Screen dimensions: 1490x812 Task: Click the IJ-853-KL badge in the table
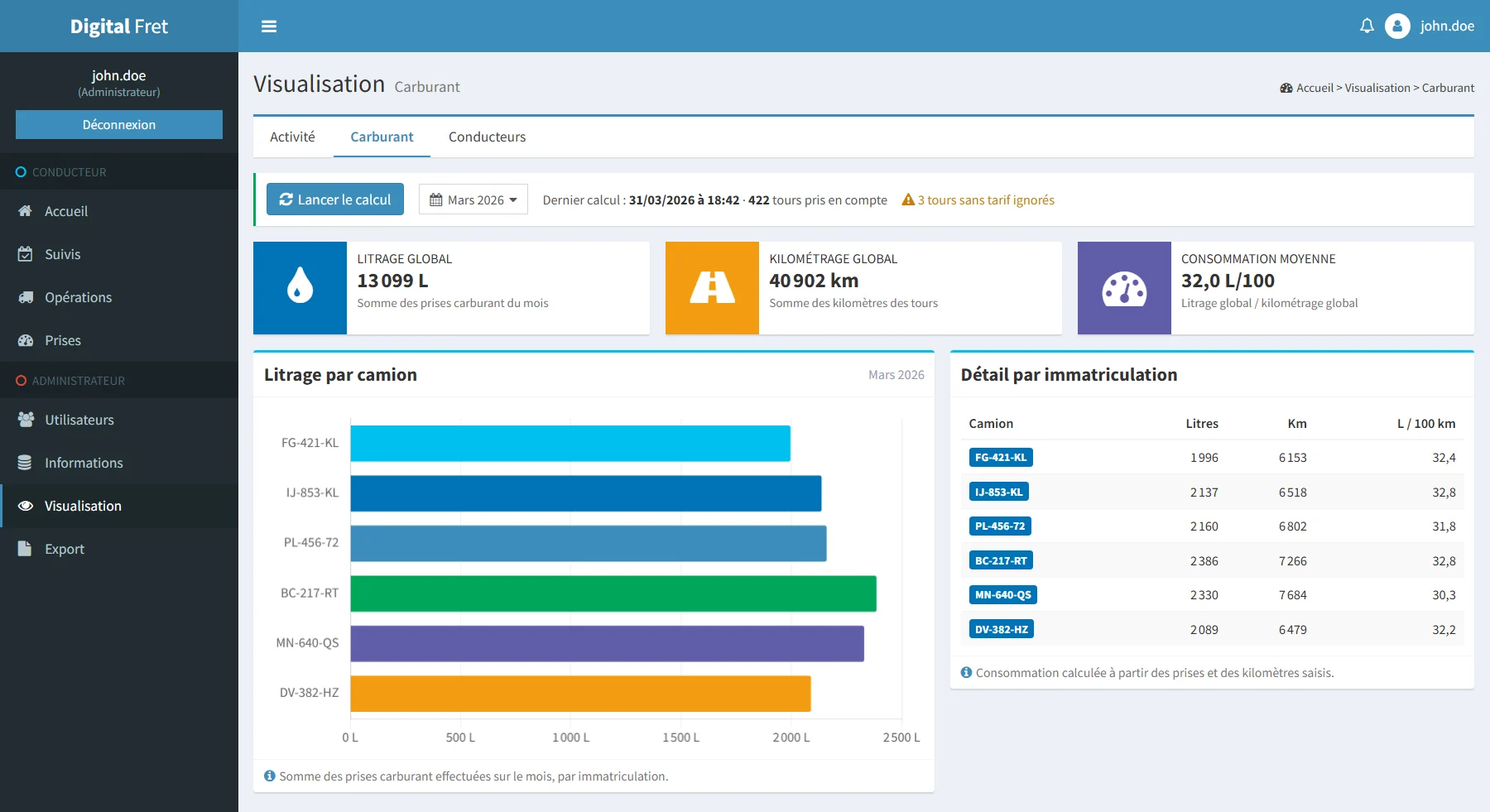(999, 492)
